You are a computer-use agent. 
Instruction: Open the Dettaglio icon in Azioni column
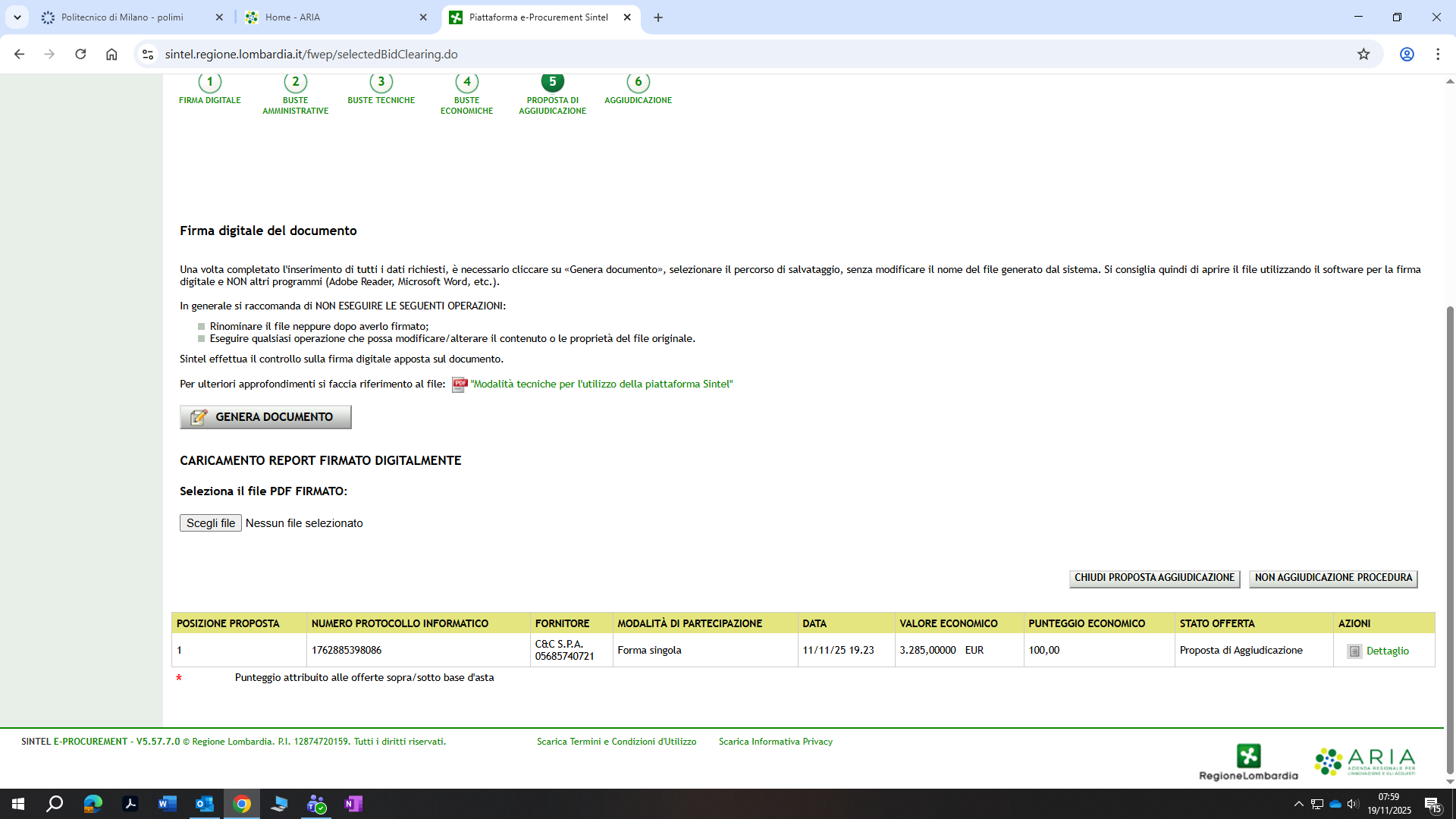point(1354,651)
